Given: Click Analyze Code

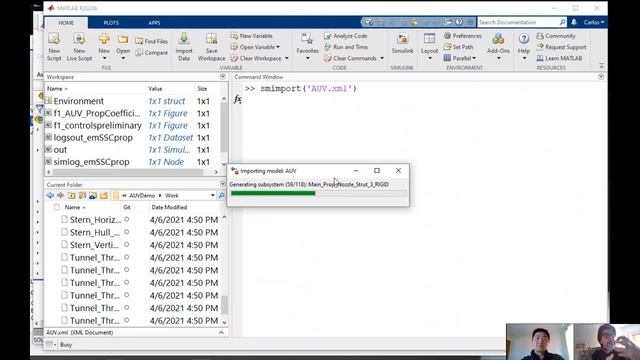Looking at the screenshot, I should click(x=346, y=36).
